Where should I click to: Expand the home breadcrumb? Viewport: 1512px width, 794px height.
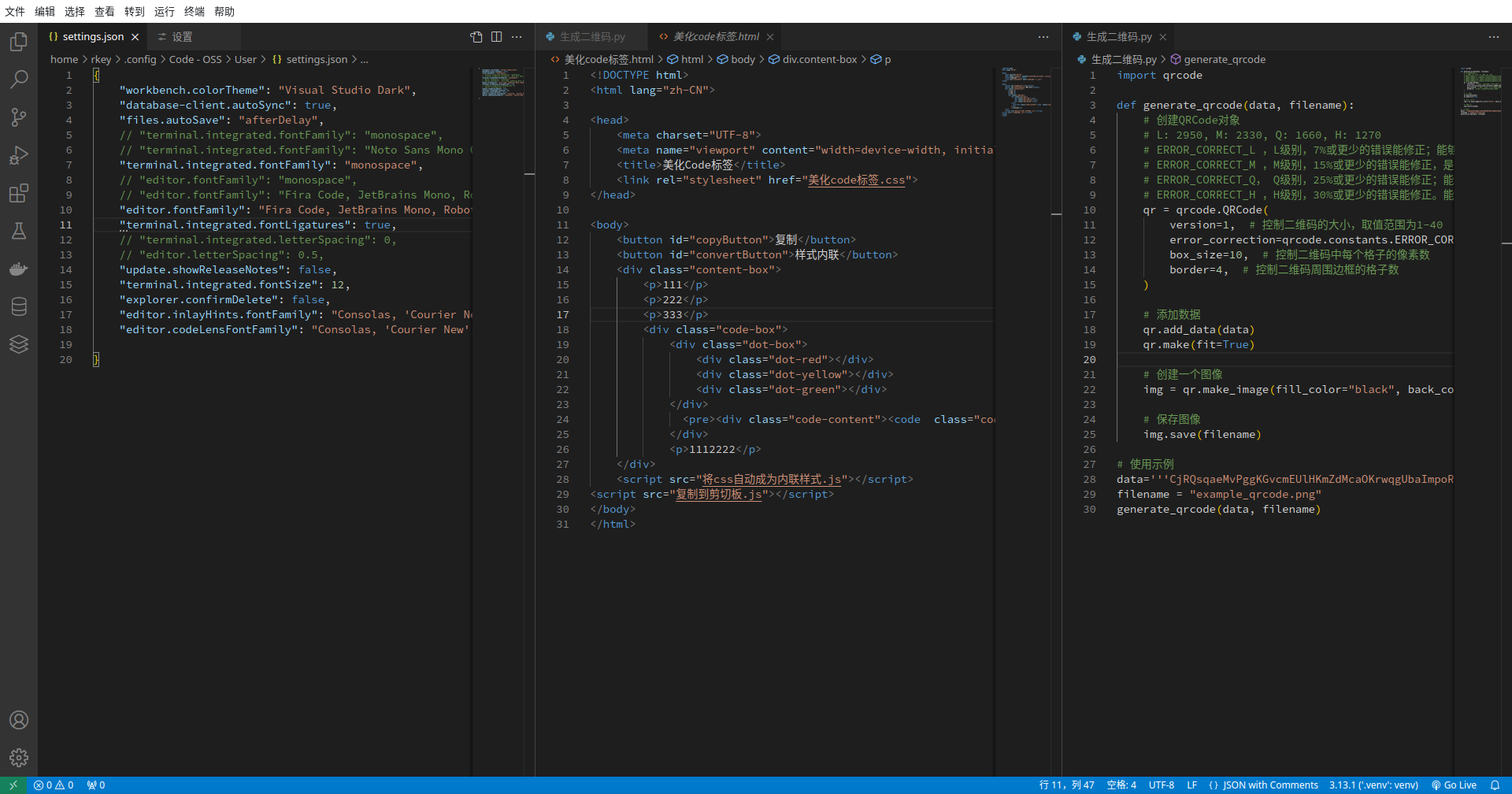[64, 60]
